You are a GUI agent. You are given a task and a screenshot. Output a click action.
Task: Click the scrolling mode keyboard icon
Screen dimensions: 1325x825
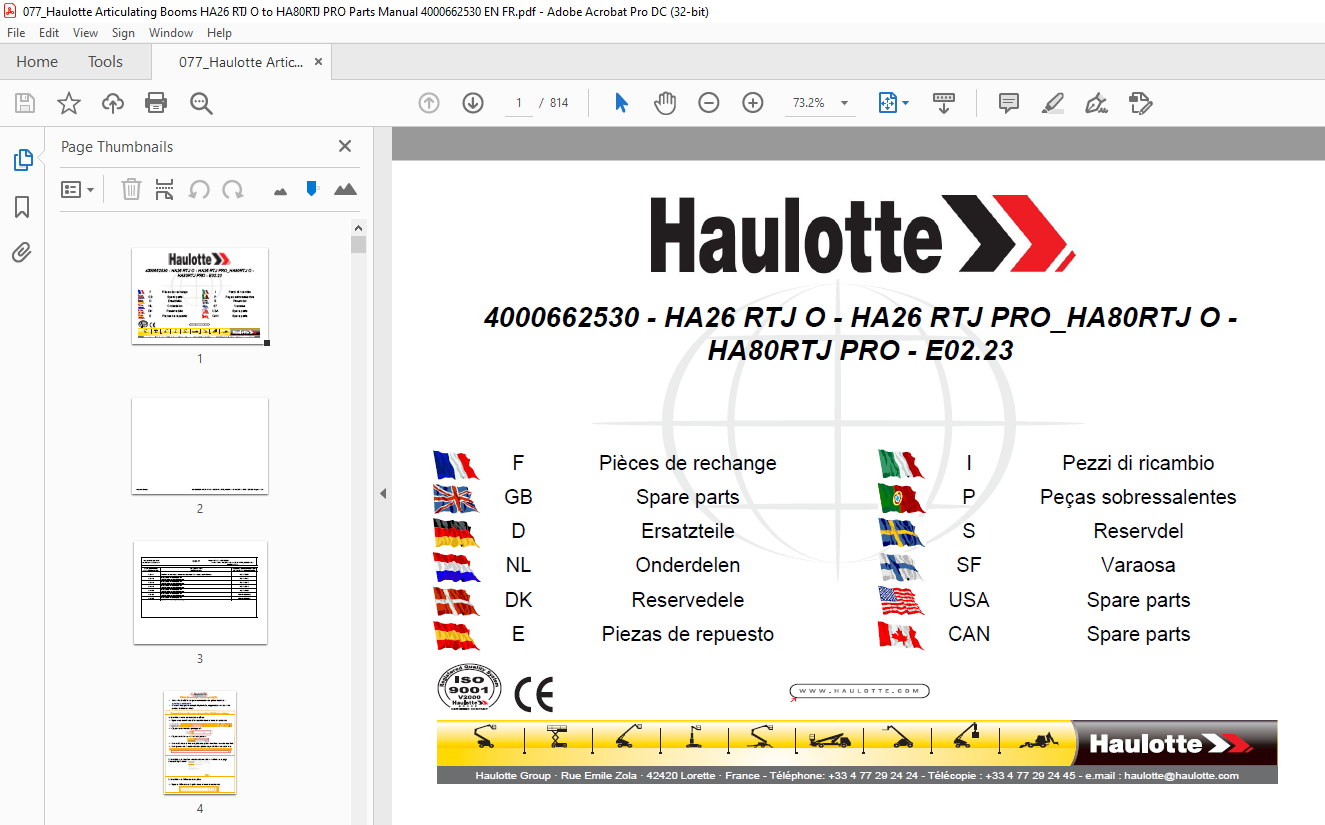point(944,103)
